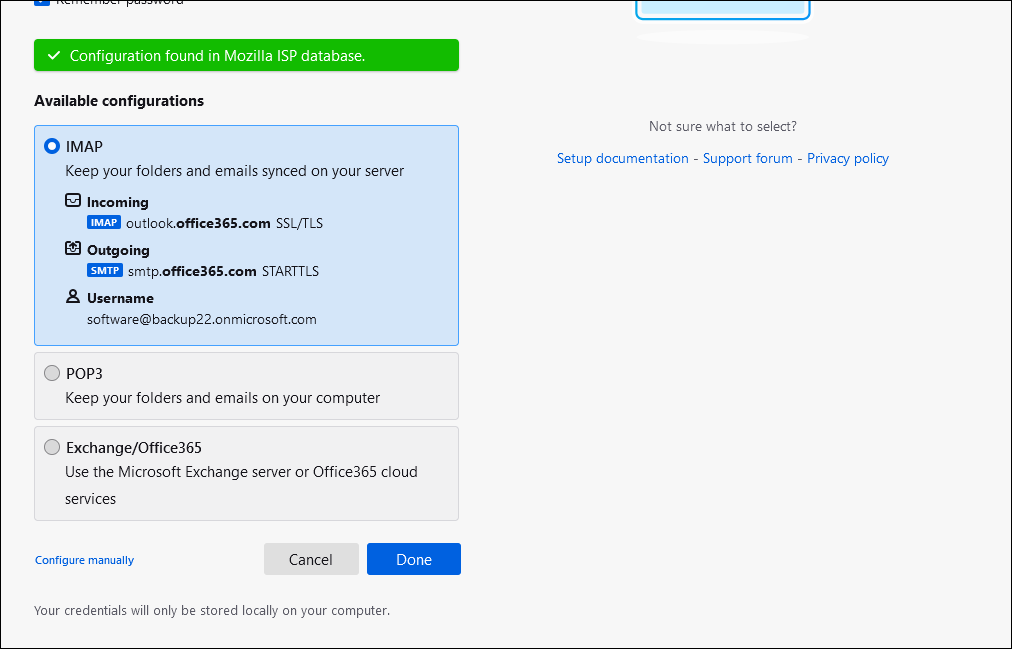Choose the Exchange/Office365 radio option
This screenshot has width=1012, height=649.
click(52, 448)
